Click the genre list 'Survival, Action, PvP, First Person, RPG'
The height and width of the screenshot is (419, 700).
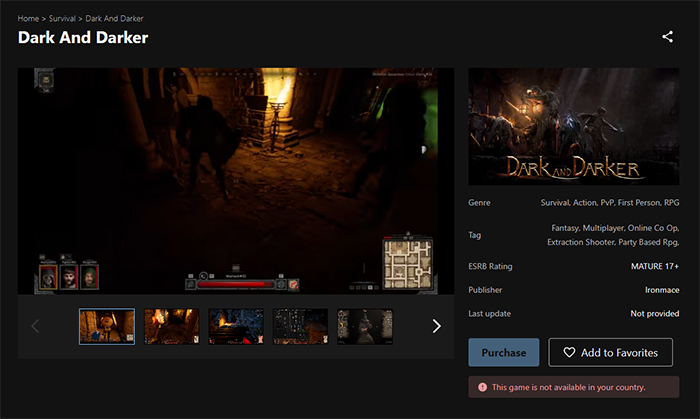coord(610,203)
